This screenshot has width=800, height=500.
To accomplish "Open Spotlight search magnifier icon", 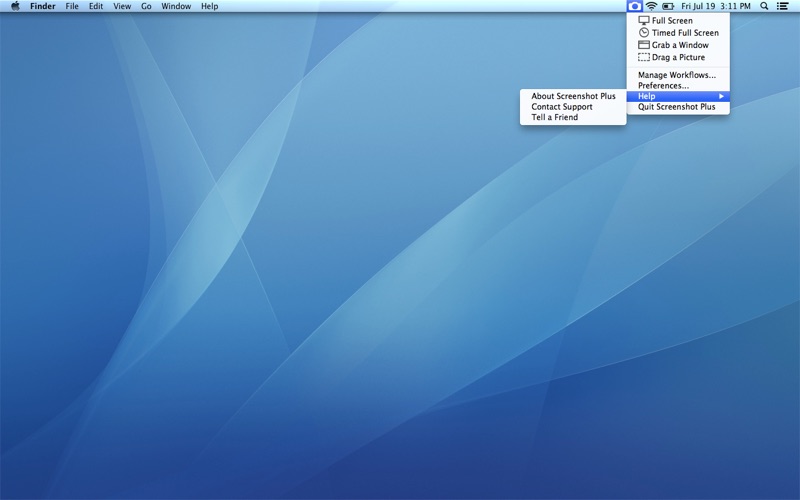I will (764, 6).
